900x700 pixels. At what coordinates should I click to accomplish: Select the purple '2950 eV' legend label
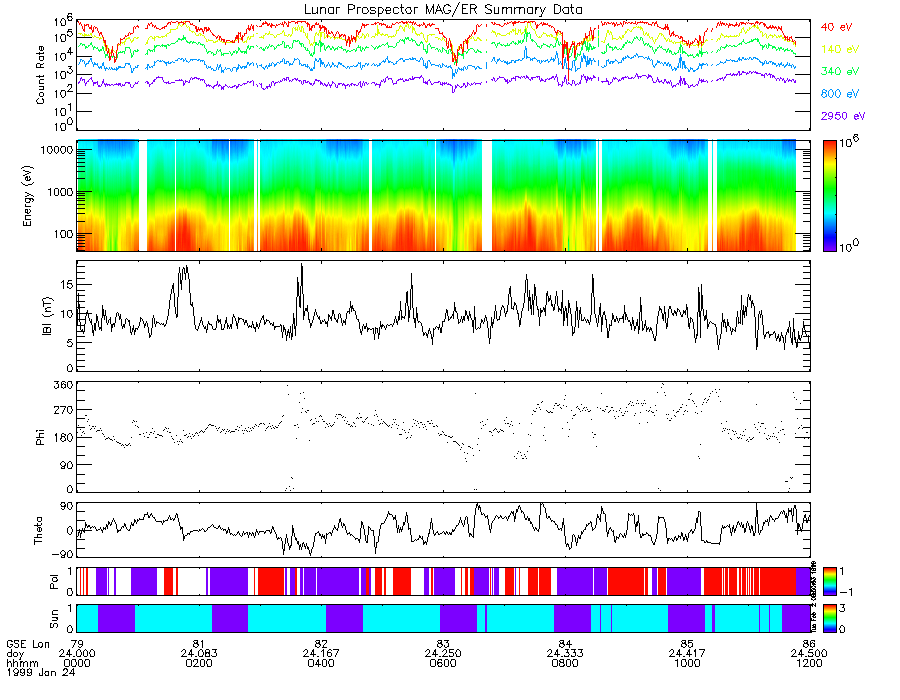[x=843, y=116]
